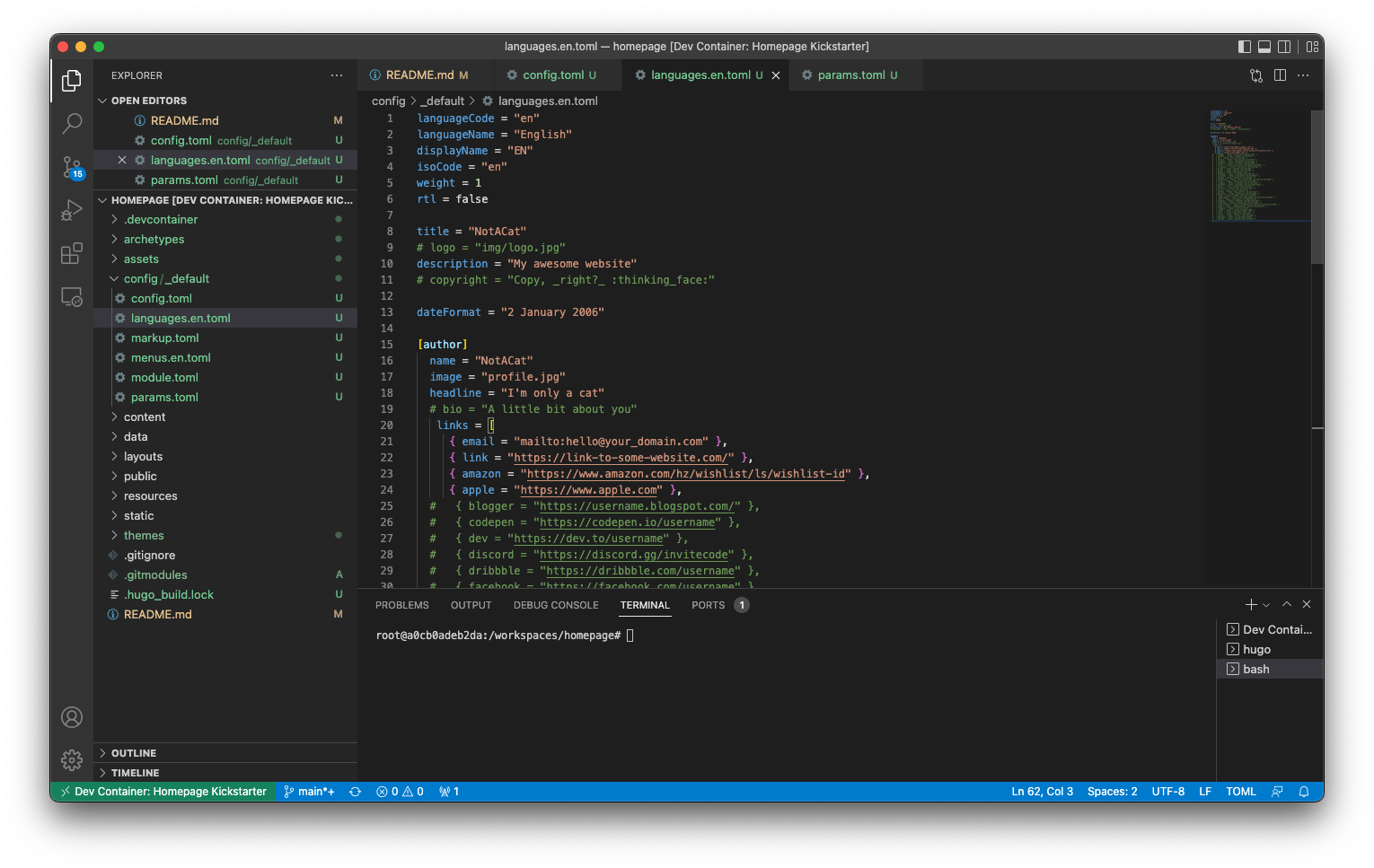Open Source Control view with 15 changes
Screen dimensions: 1374x868
pyautogui.click(x=72, y=167)
